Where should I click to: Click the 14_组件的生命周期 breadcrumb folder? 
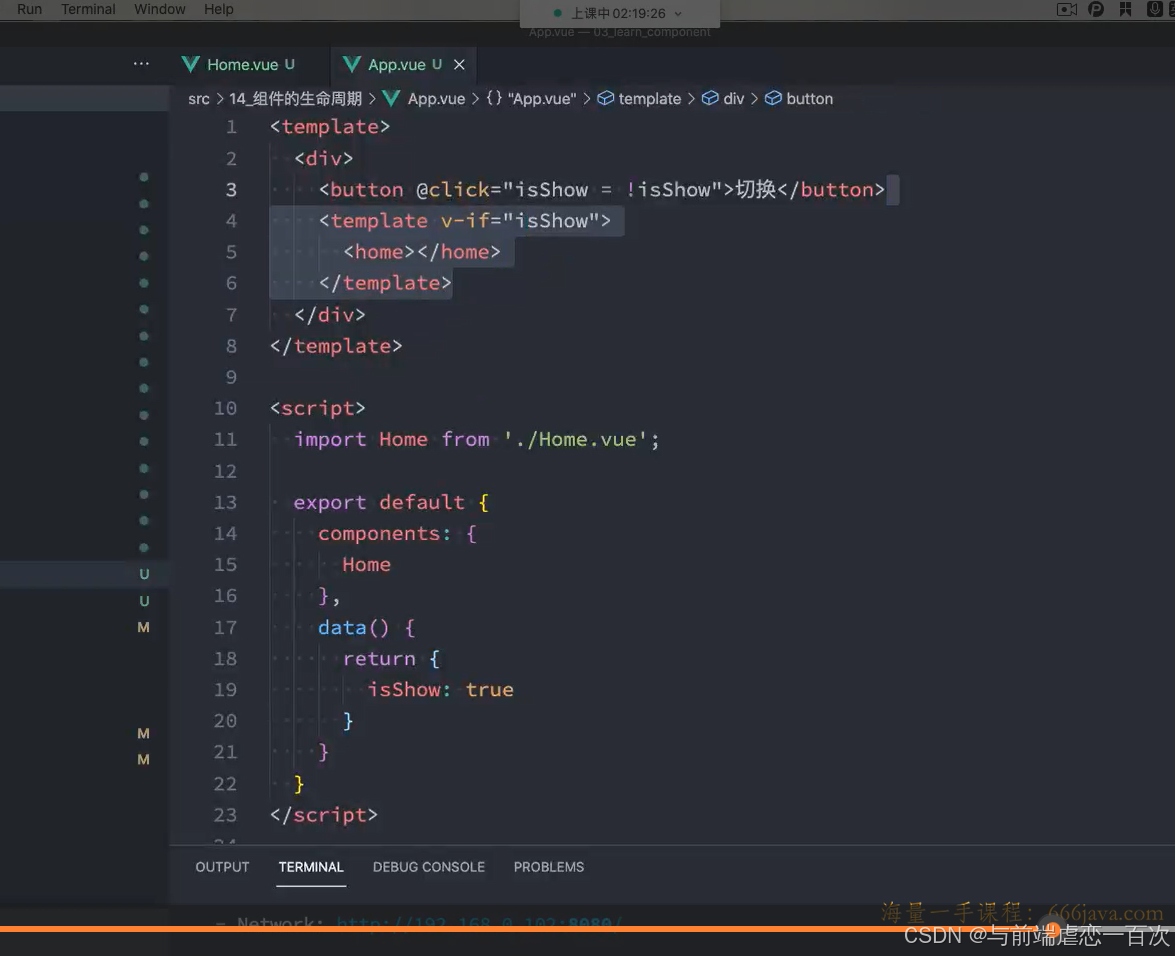295,99
